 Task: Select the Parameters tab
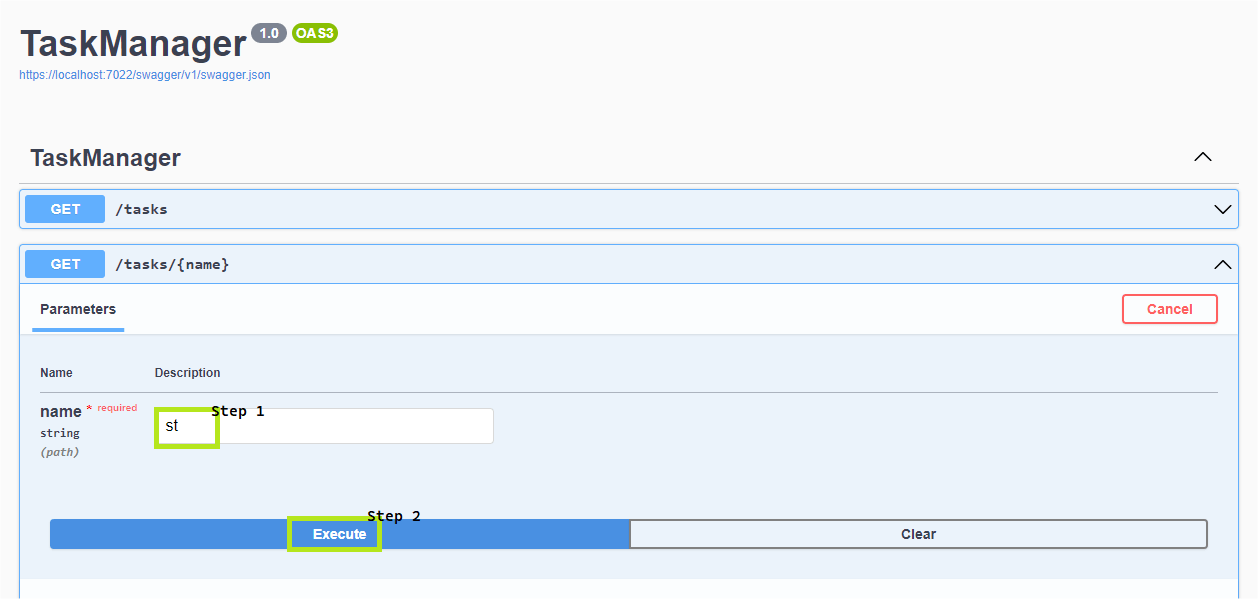tap(78, 309)
